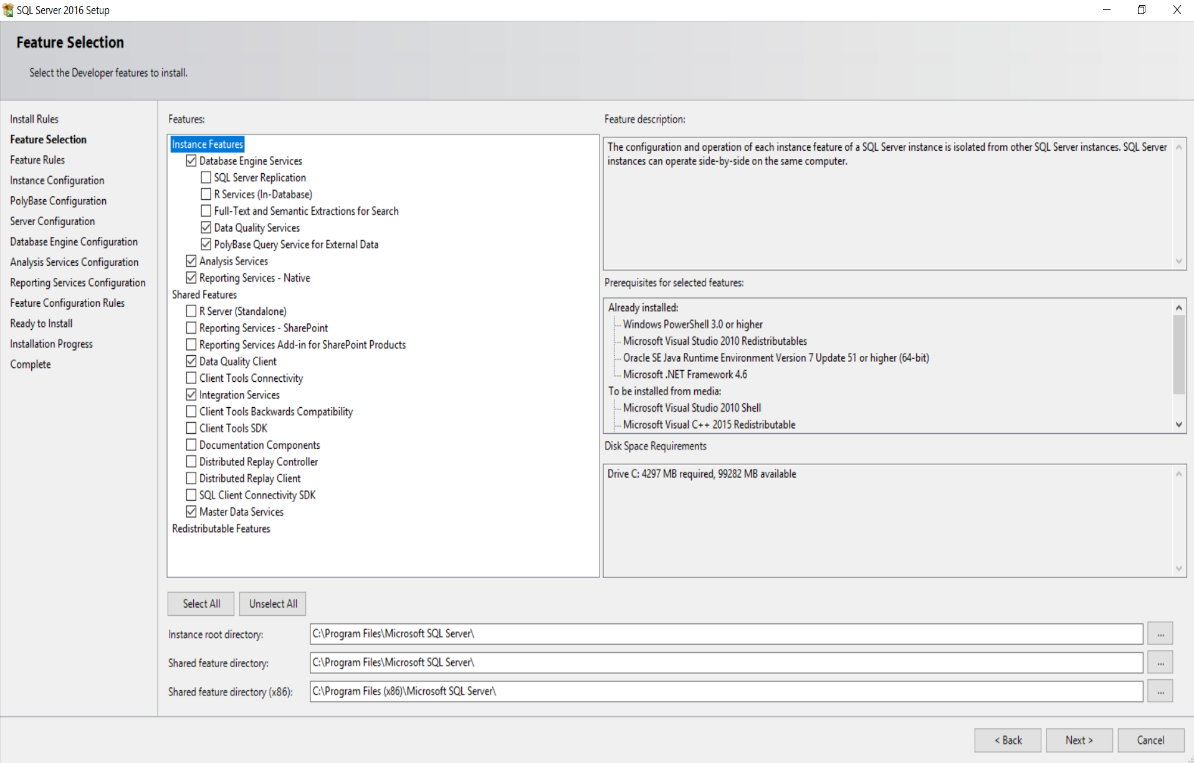
Task: Maximize the SQL Server 2016 Setup window
Action: coord(1141,10)
